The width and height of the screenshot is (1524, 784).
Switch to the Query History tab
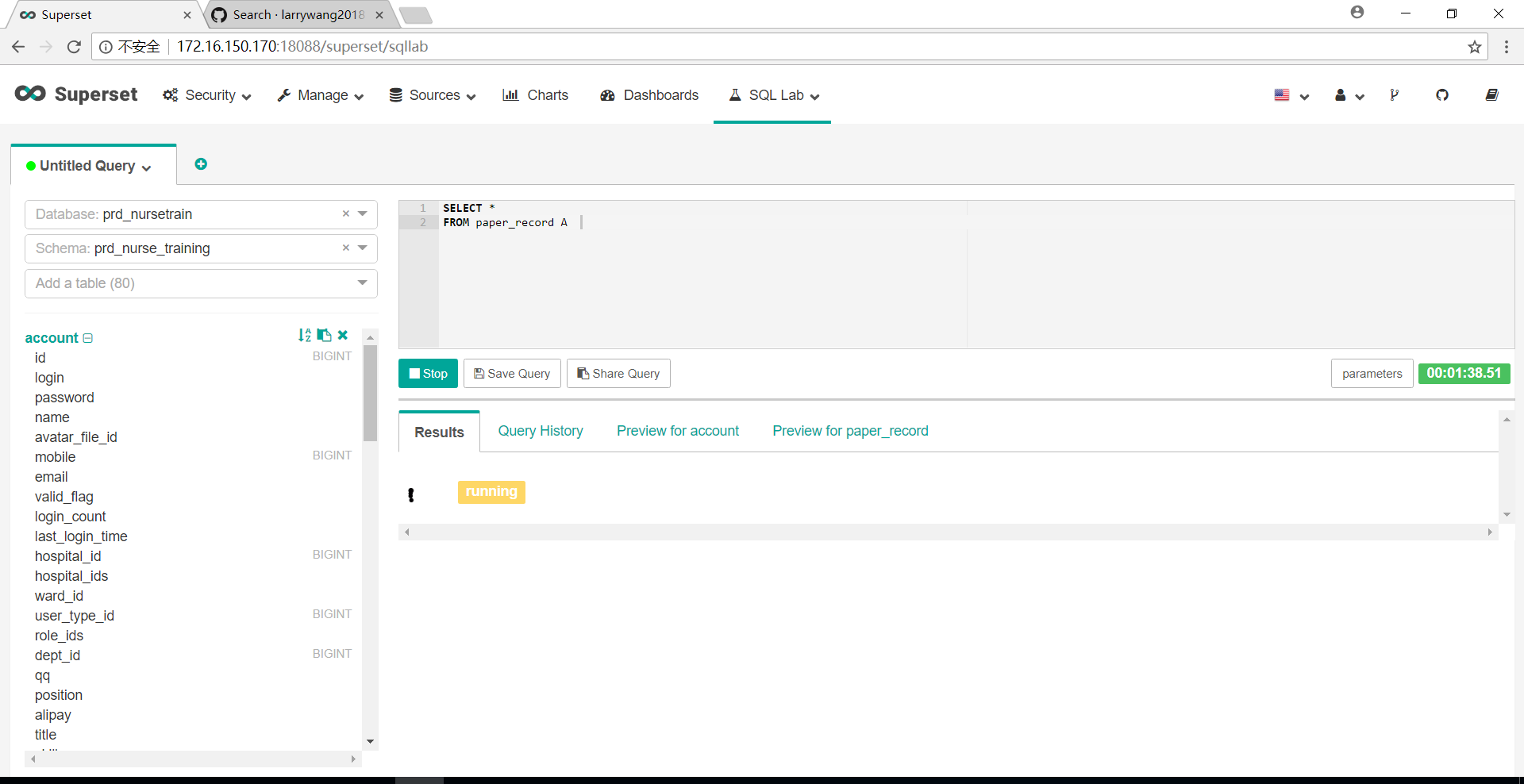(x=541, y=431)
